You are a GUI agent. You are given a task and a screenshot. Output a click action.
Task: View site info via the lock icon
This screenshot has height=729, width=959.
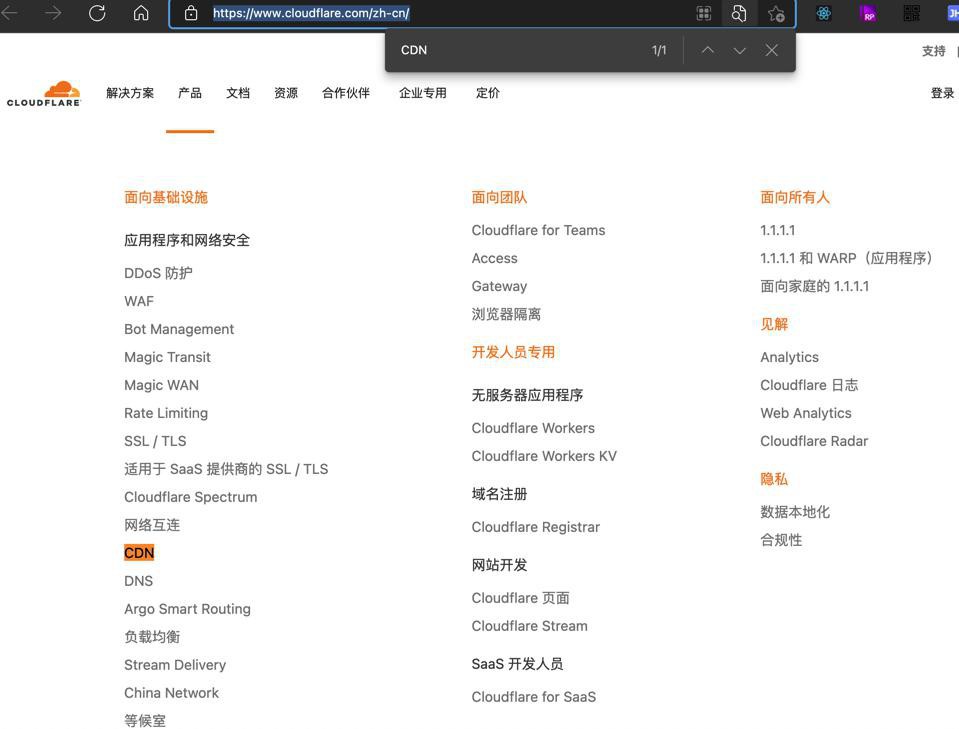pyautogui.click(x=191, y=13)
